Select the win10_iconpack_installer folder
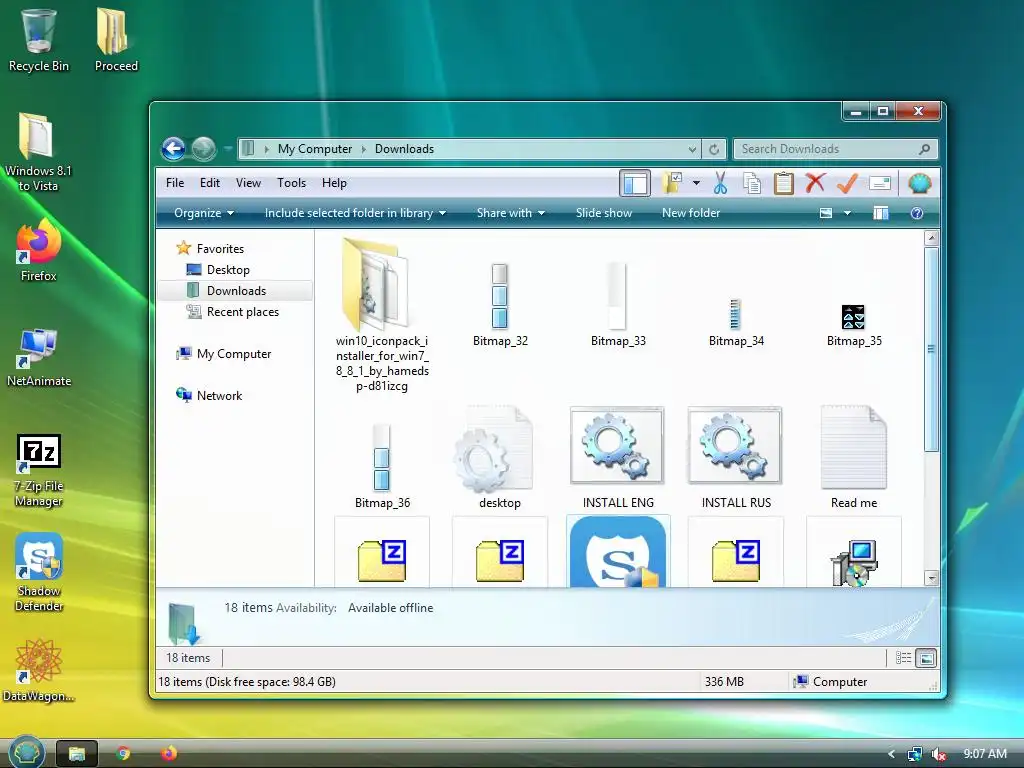Screen dimensions: 1024x768 click(382, 315)
